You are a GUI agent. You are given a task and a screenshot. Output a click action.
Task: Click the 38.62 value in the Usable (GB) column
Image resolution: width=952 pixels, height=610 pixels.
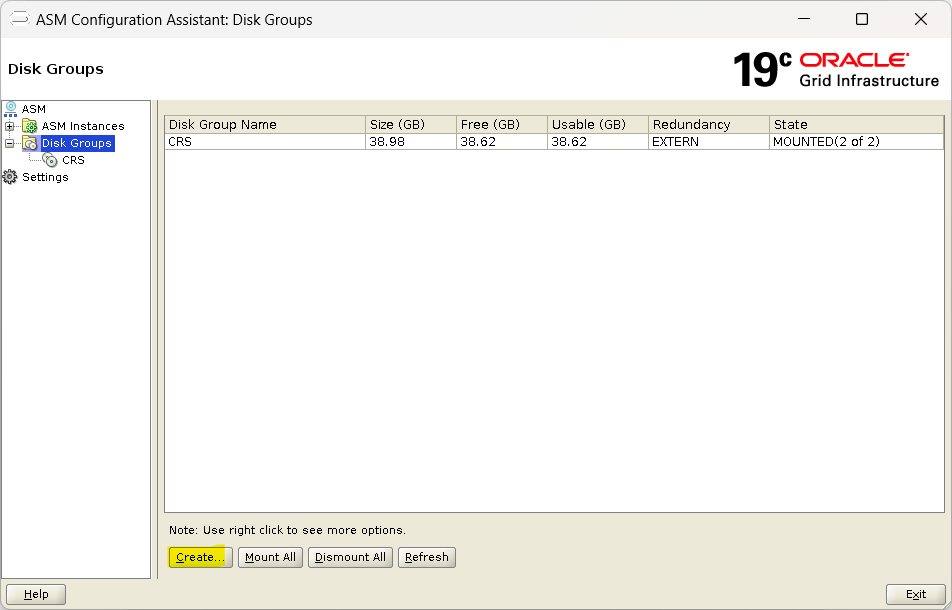[x=598, y=141]
